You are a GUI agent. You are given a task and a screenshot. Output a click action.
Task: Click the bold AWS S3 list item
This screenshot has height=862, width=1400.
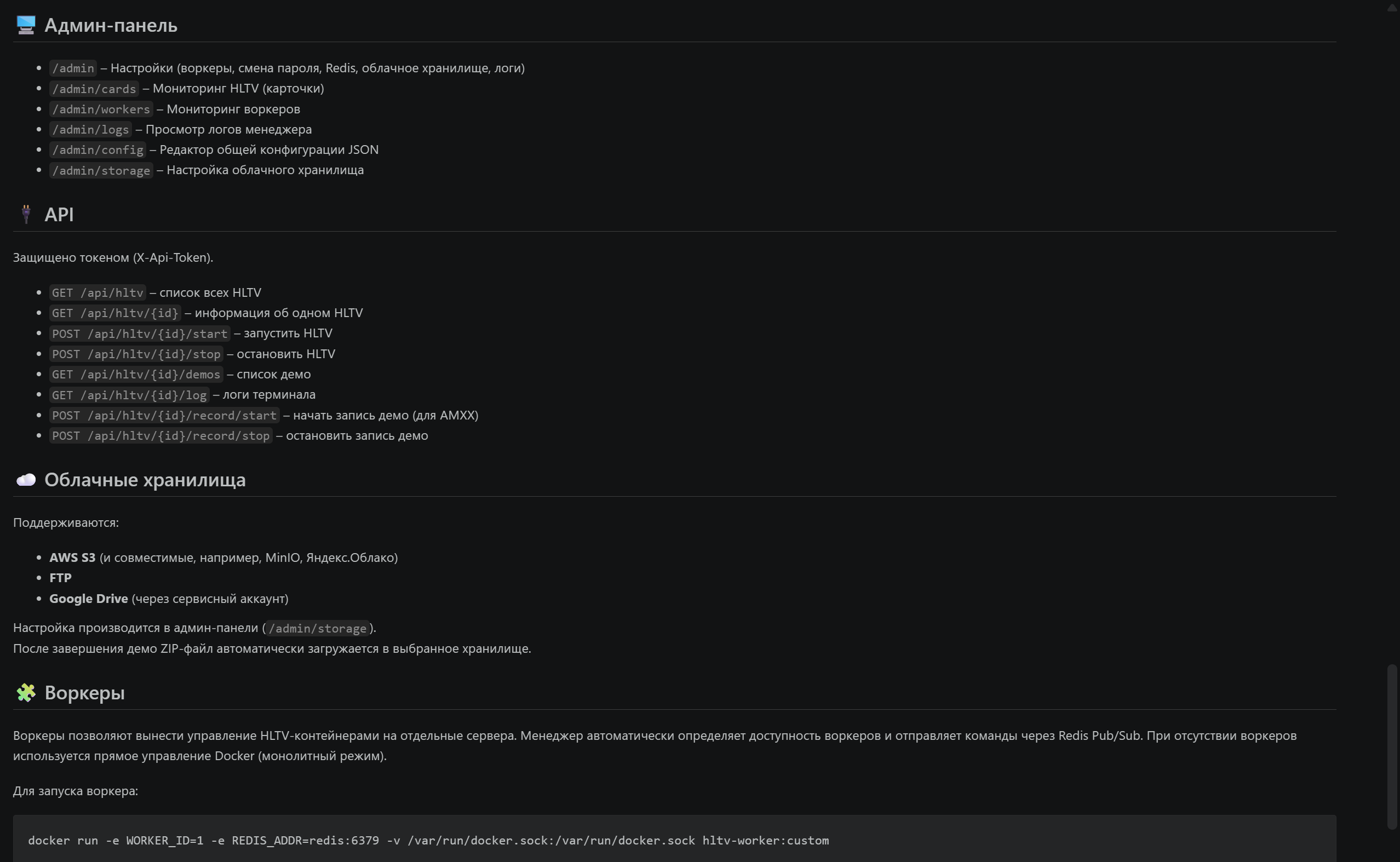point(72,558)
